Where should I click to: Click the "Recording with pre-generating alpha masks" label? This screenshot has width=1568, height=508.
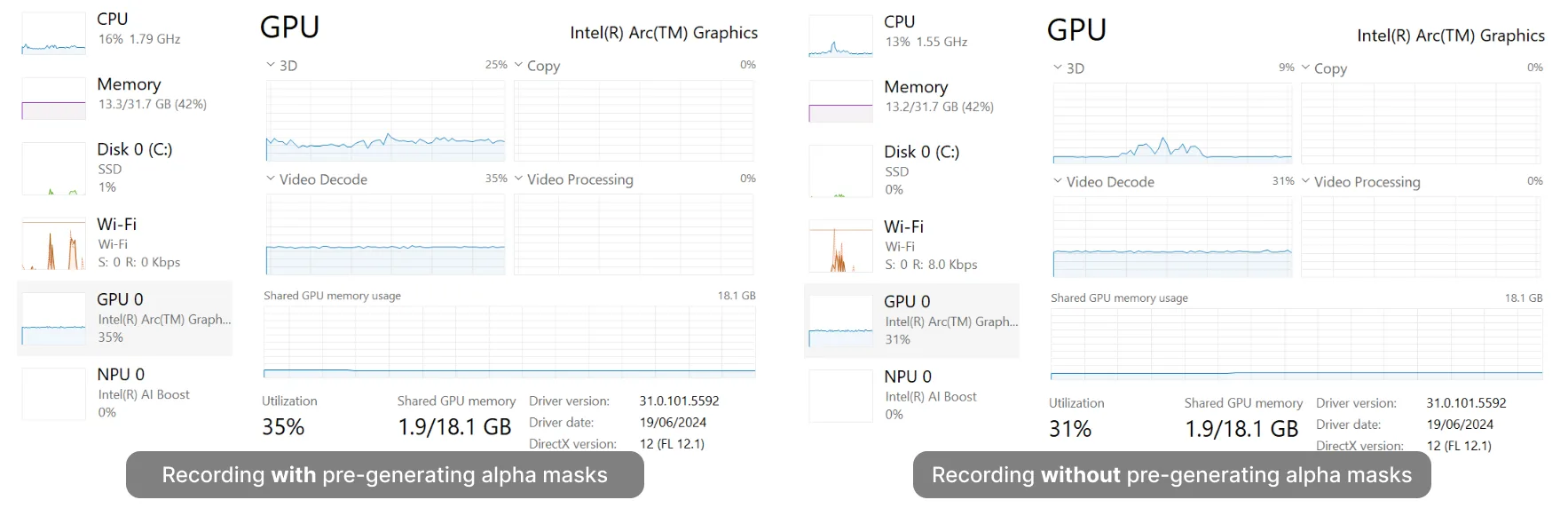pyautogui.click(x=384, y=475)
